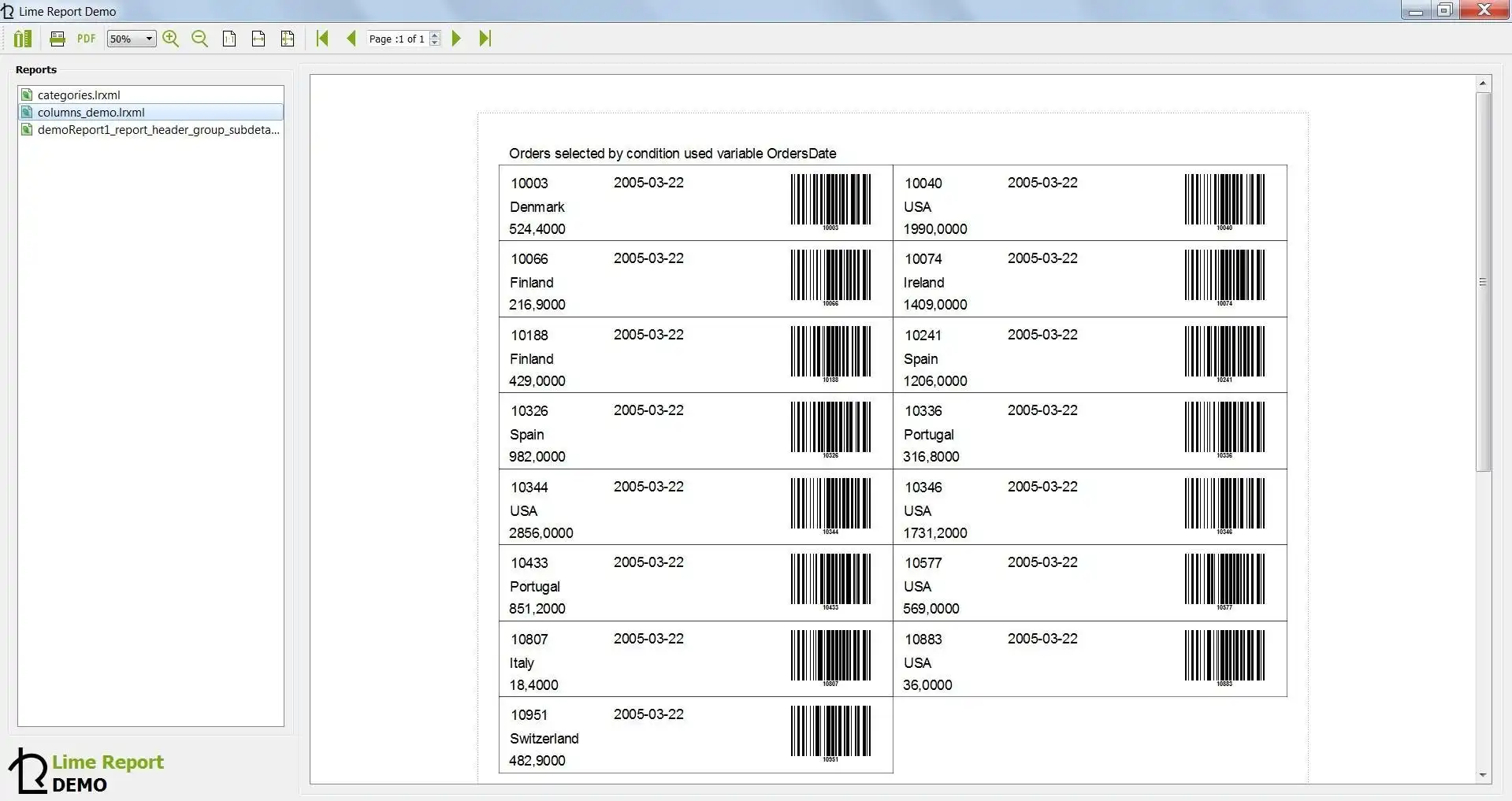The image size is (1512, 801).
Task: Click order number 10883
Action: pyautogui.click(x=923, y=640)
